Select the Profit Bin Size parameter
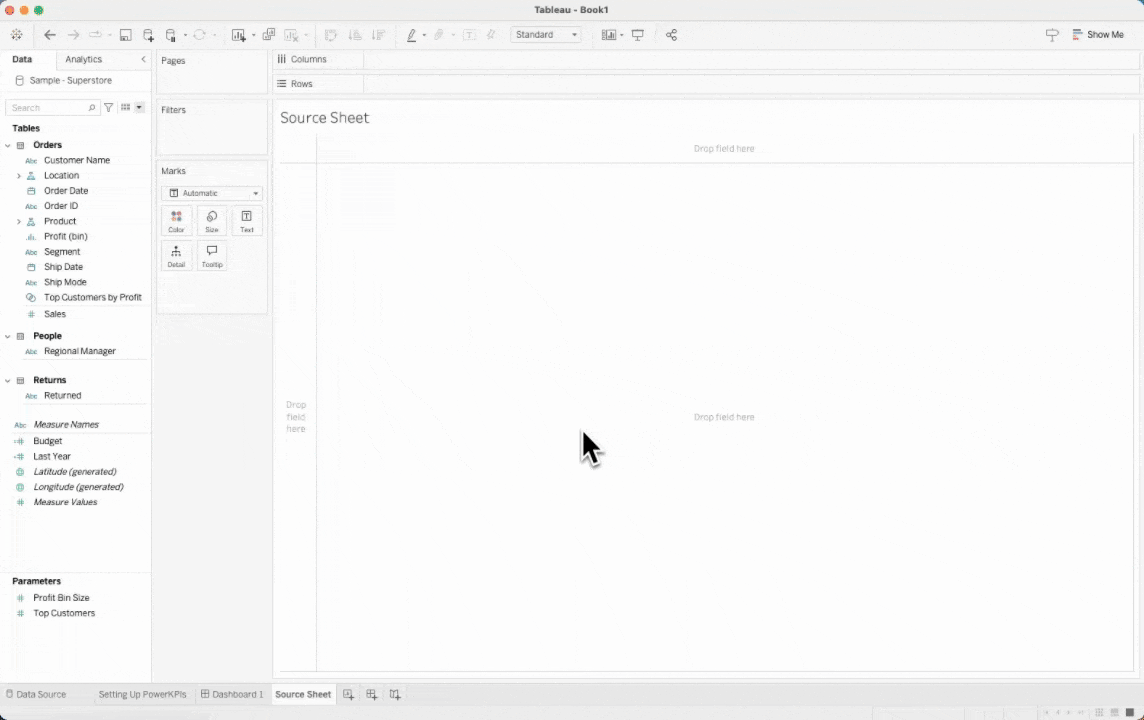 click(61, 597)
